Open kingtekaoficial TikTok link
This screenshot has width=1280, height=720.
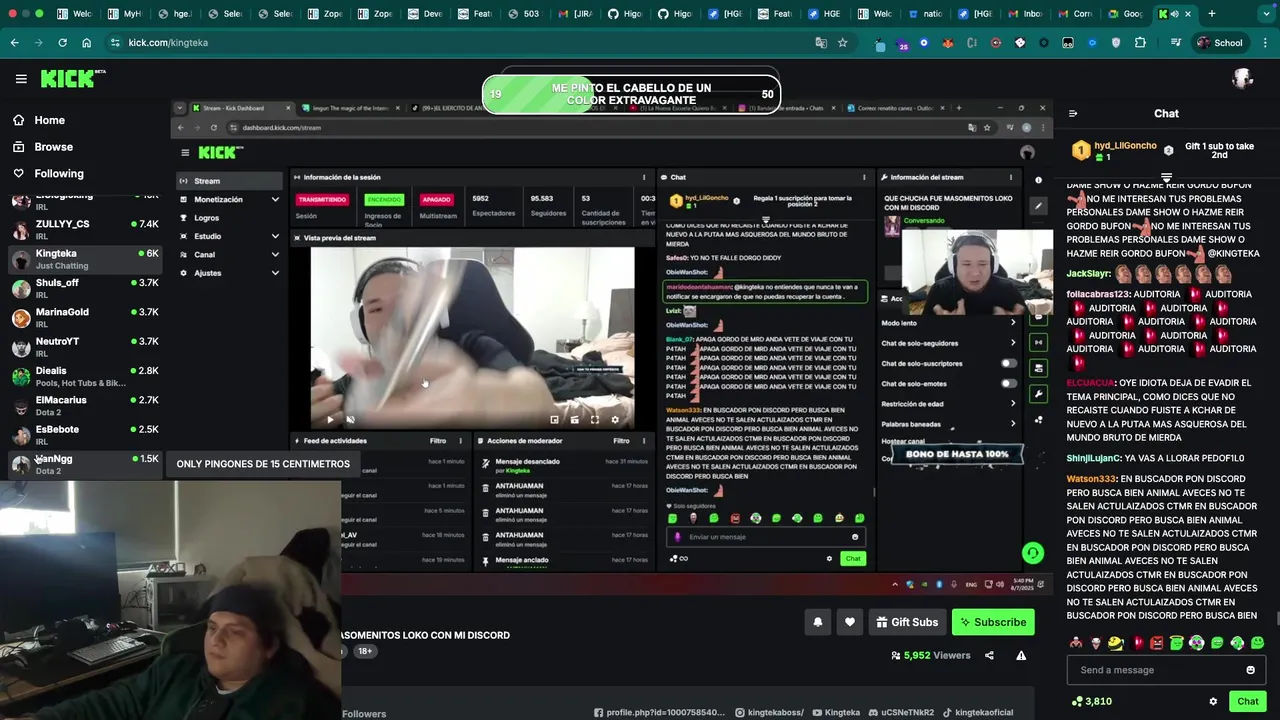pyautogui.click(x=977, y=713)
